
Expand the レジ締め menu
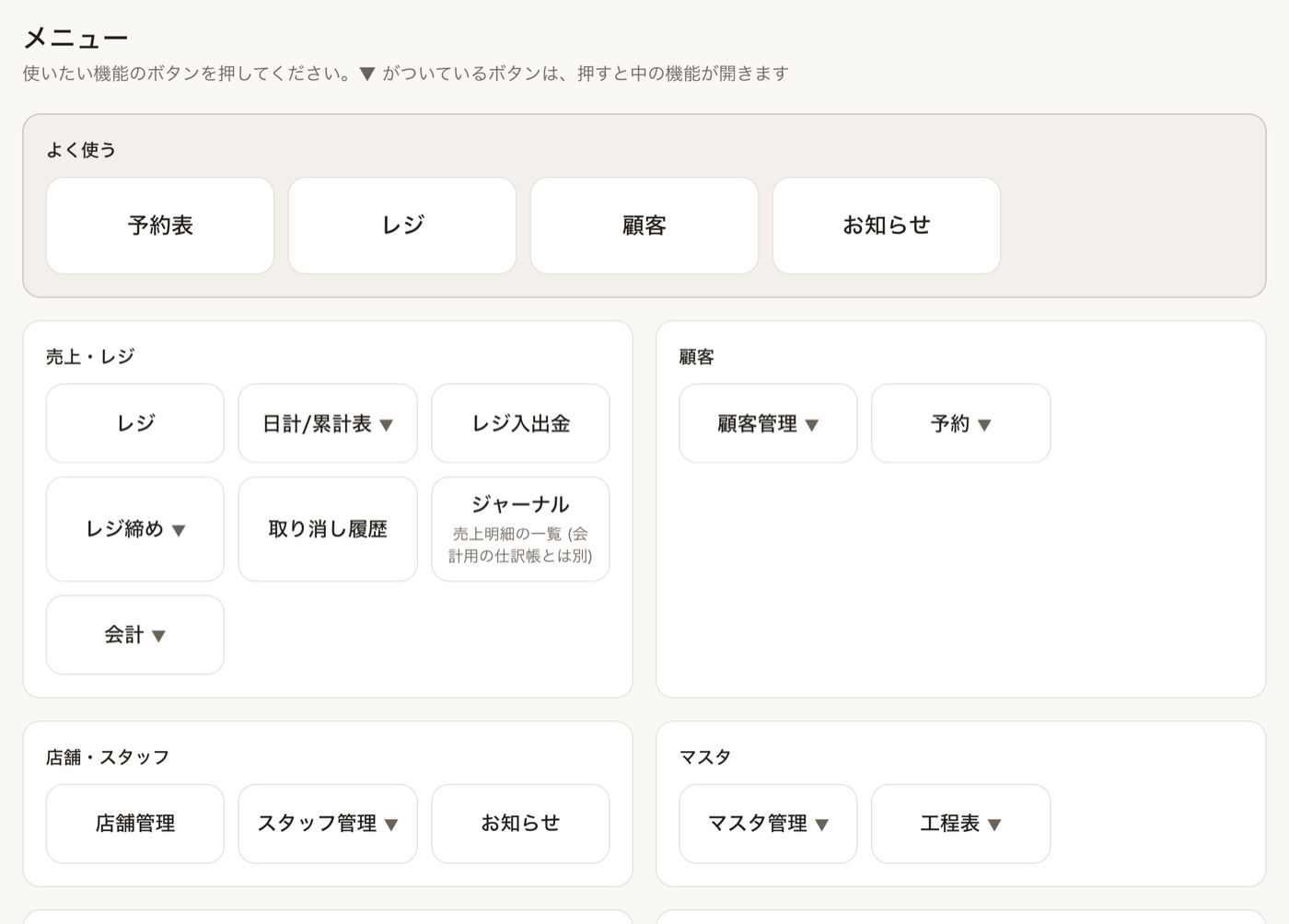click(135, 529)
